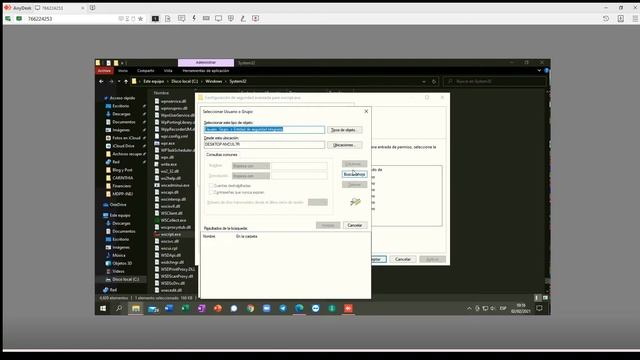The width and height of the screenshot is (640, 360).
Task: Open Excel from the taskbar
Action: [x=185, y=309]
